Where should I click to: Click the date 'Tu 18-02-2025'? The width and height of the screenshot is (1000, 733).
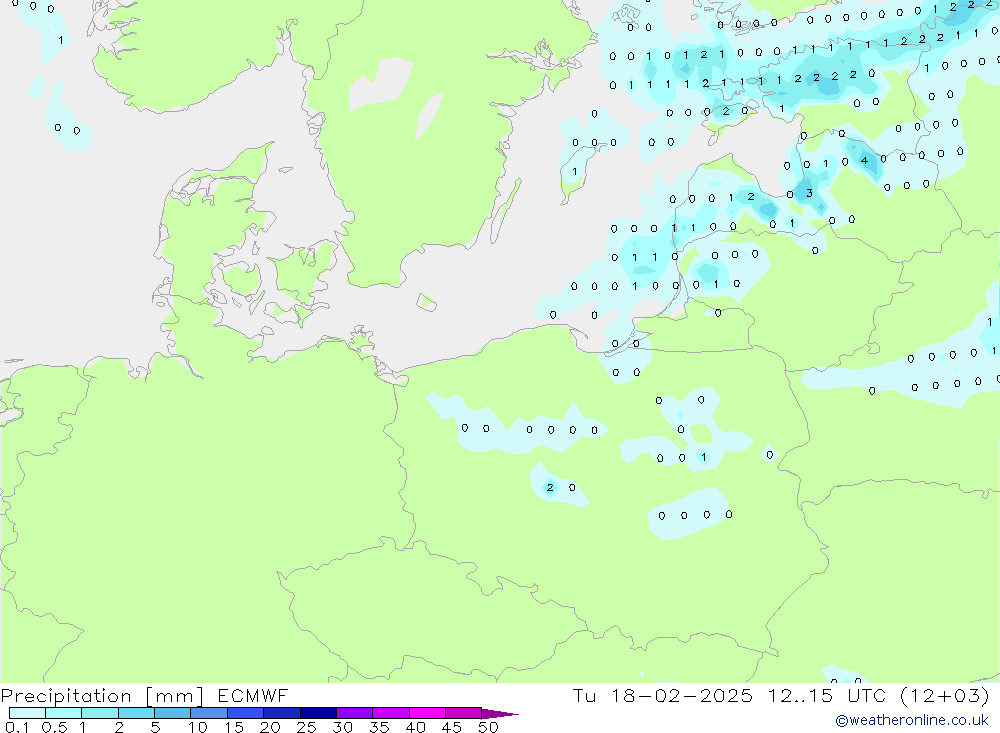(663, 695)
